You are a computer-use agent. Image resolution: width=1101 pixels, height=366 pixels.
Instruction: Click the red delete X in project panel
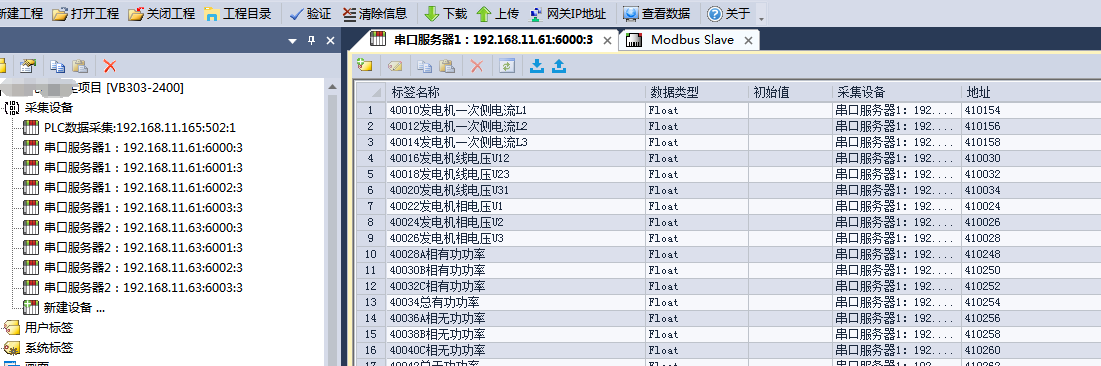110,66
